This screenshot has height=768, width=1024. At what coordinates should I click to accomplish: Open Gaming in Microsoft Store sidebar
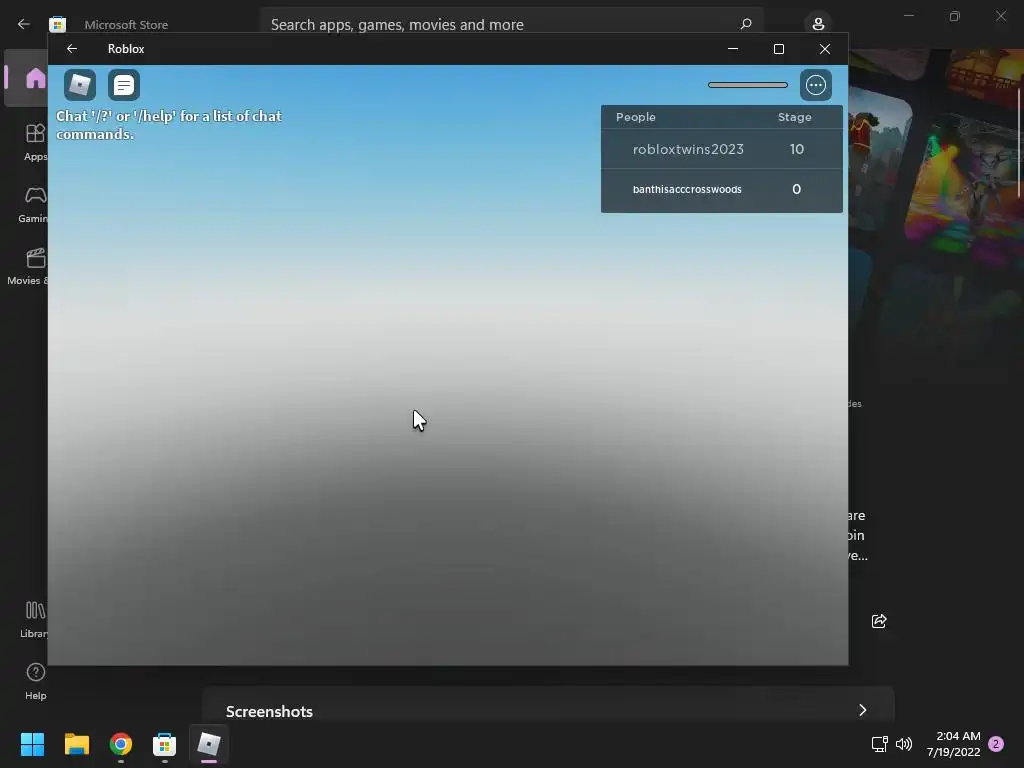tap(34, 204)
